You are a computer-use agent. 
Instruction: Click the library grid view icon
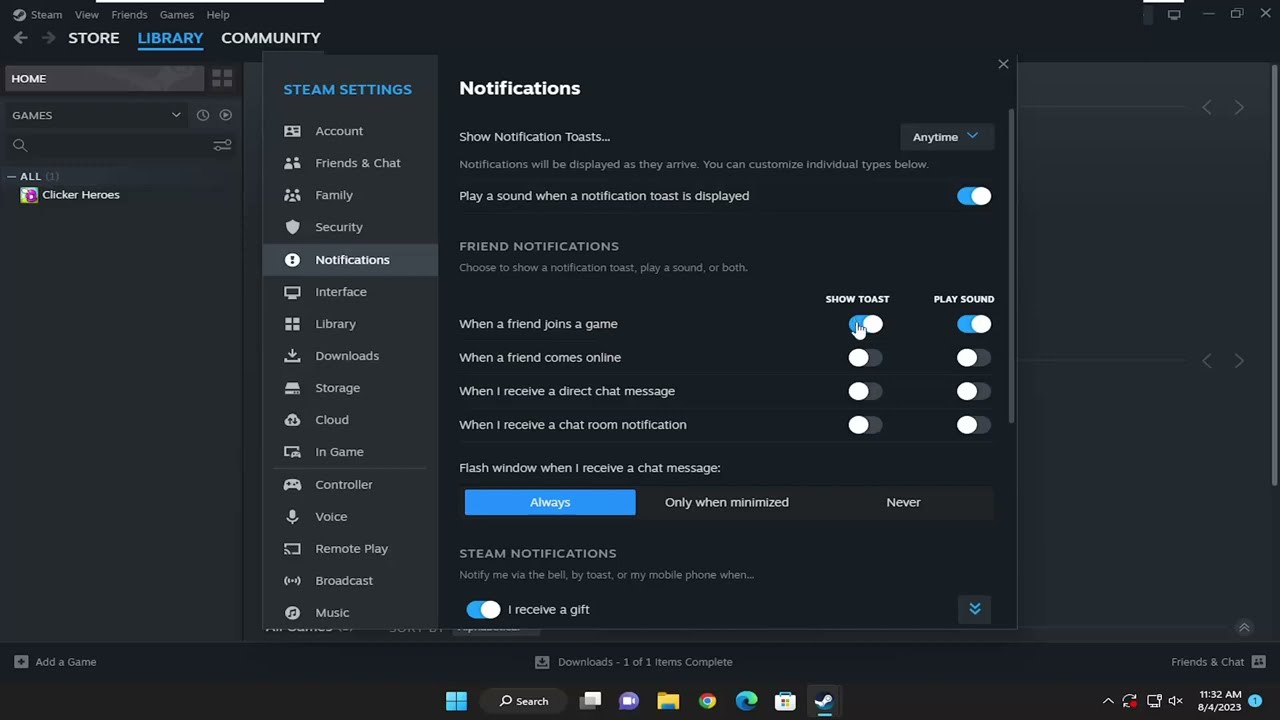(222, 78)
